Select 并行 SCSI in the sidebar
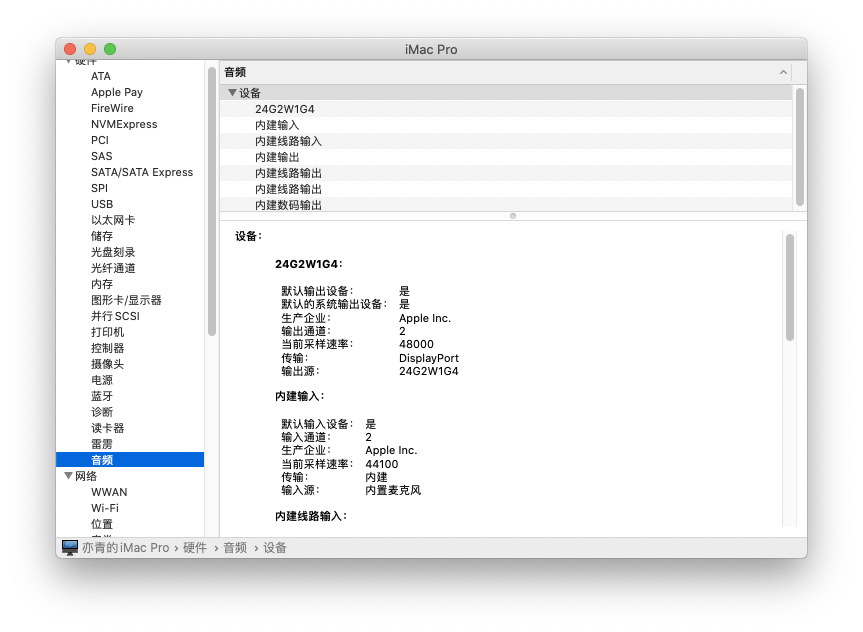This screenshot has width=863, height=632. 115,315
